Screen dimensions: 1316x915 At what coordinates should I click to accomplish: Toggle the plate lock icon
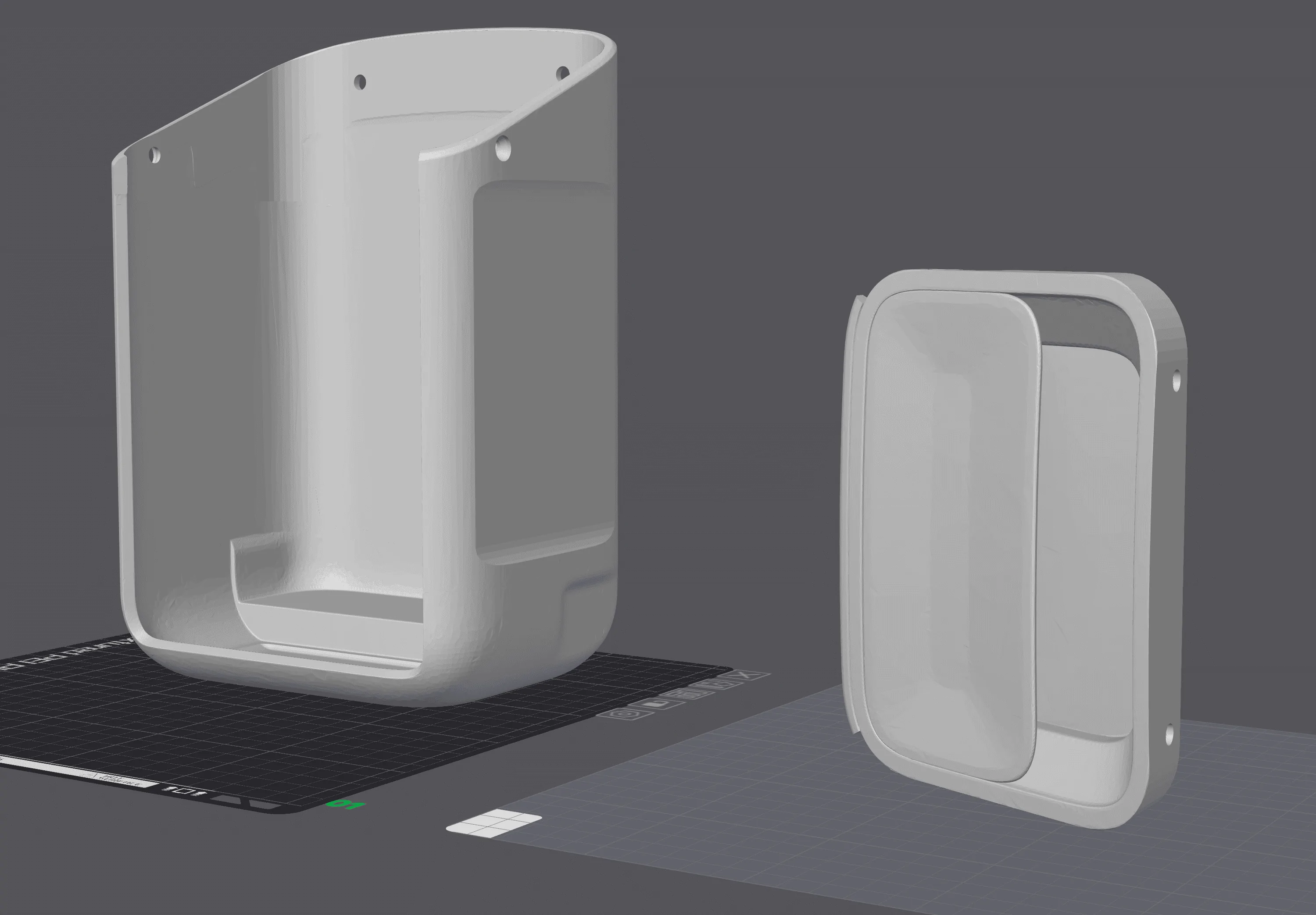tap(657, 704)
